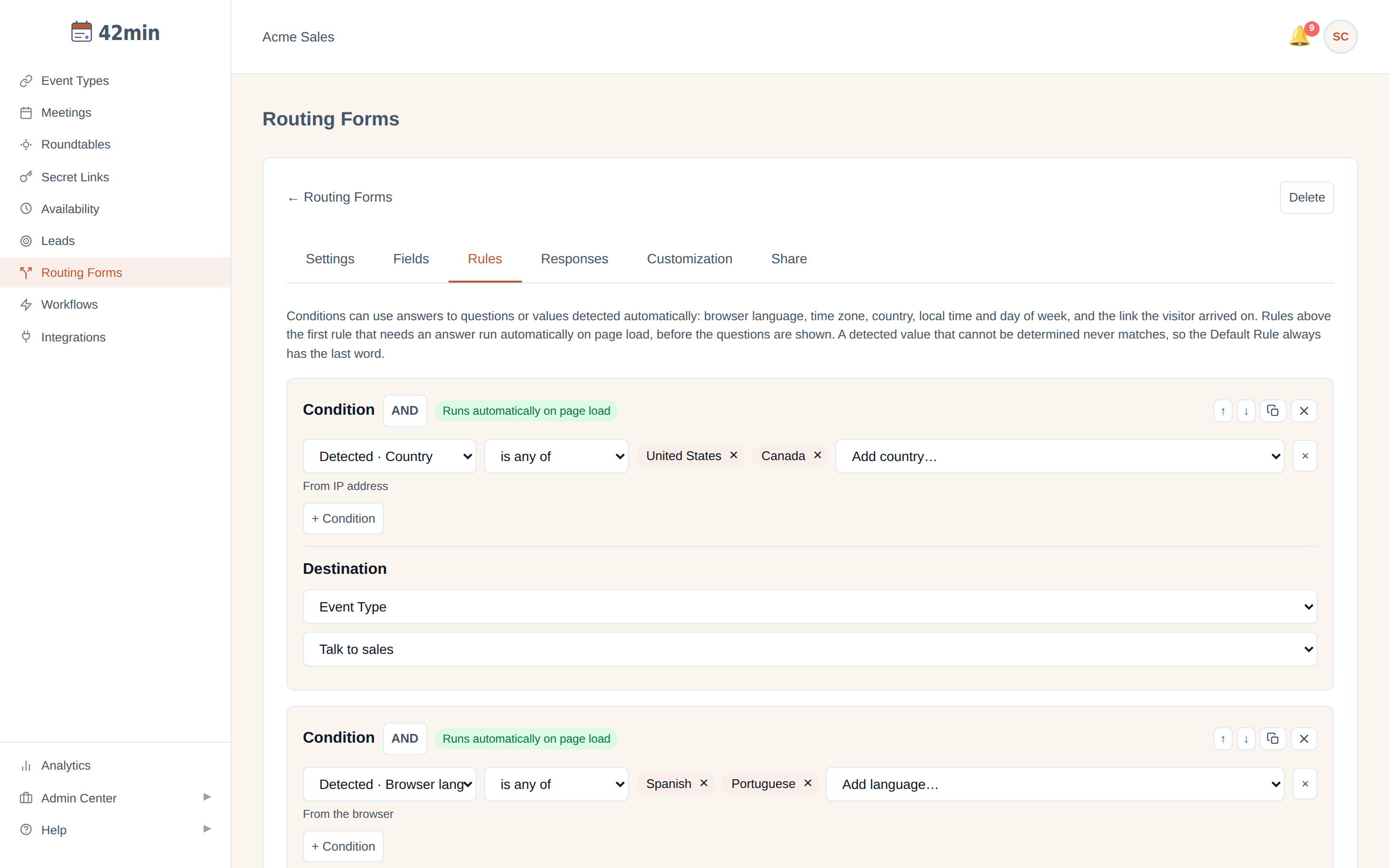Remove the Browser language condition row
The height and width of the screenshot is (868, 1389).
(1305, 784)
